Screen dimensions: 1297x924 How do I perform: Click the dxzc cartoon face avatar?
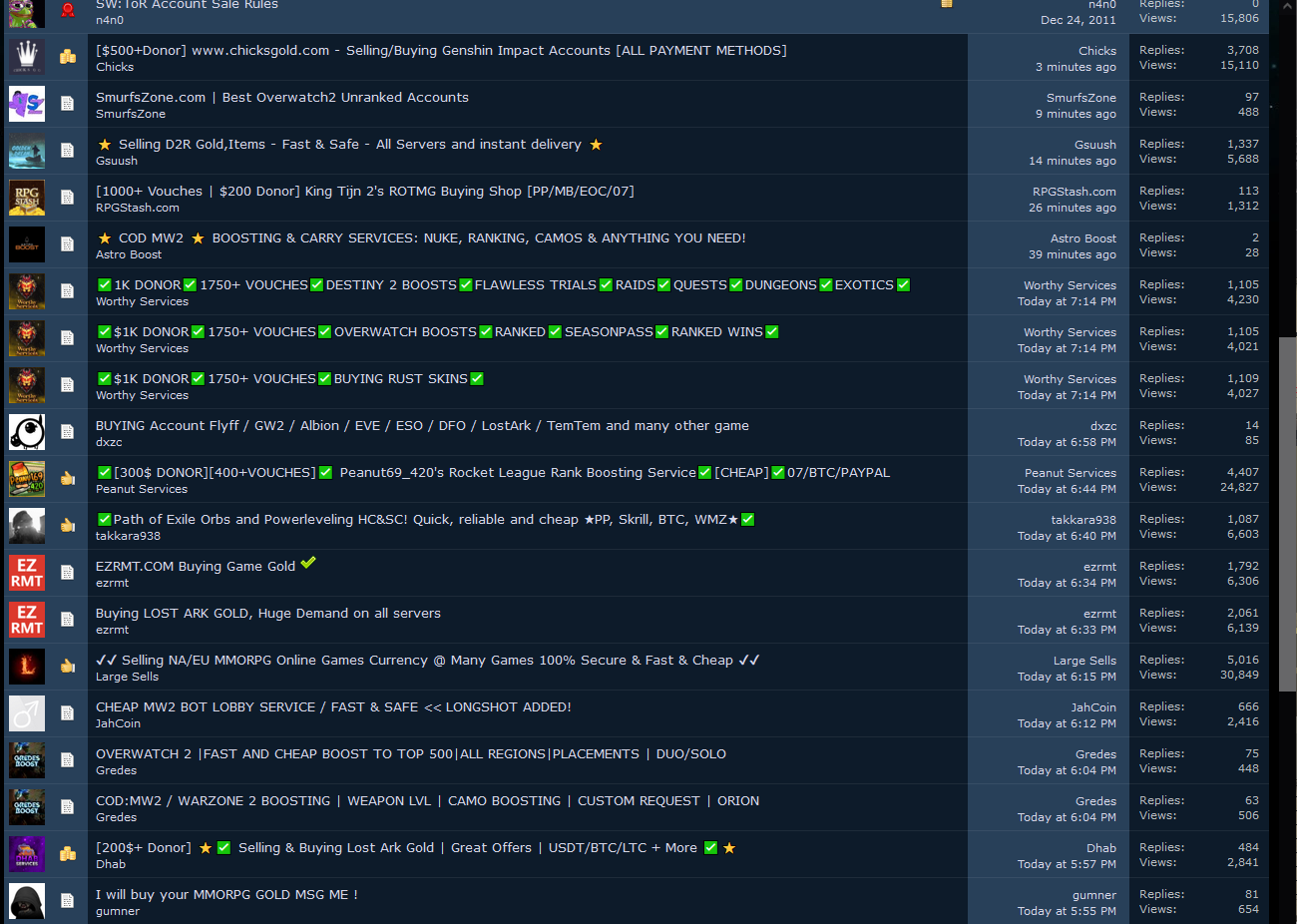pos(27,432)
